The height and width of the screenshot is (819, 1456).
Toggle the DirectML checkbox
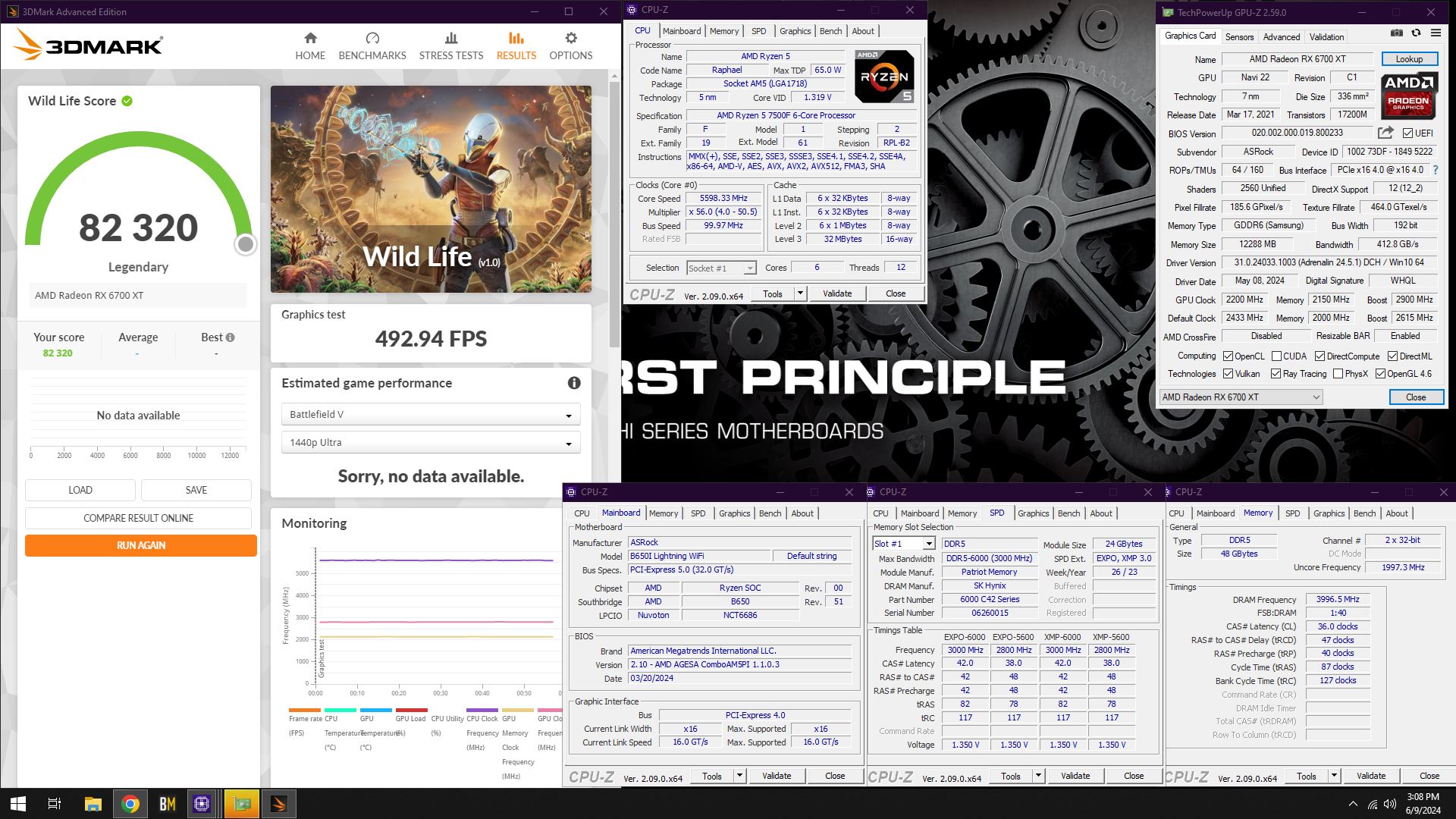[1392, 356]
